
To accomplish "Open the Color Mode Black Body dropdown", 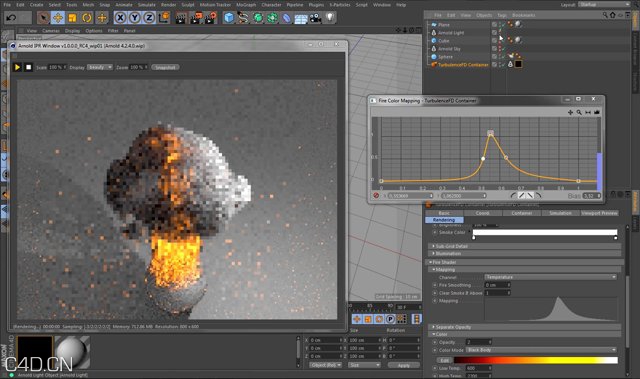I will (x=541, y=350).
